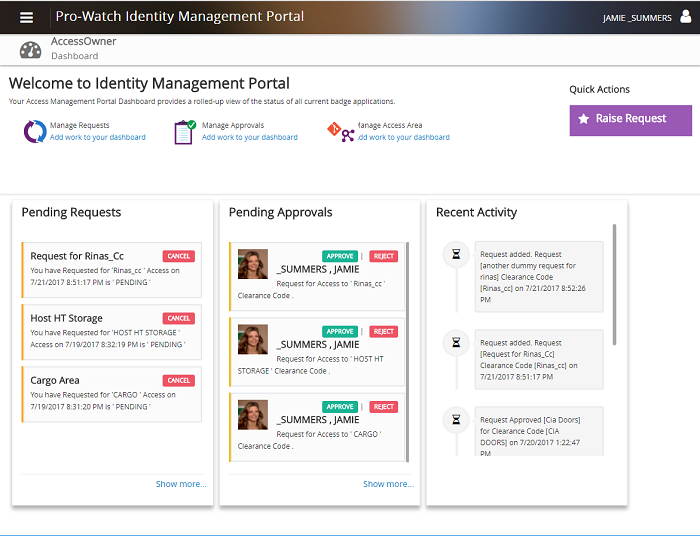Click the AccessOwner title text
The width and height of the screenshot is (700, 536).
[x=83, y=42]
